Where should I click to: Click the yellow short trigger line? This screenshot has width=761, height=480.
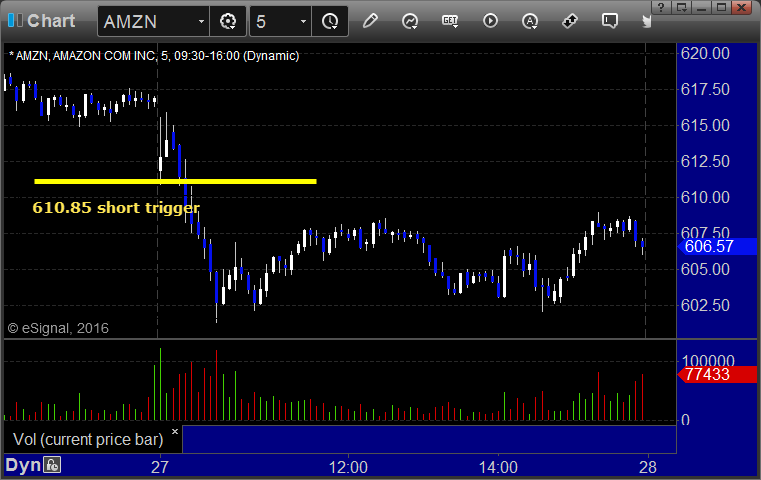coord(175,182)
